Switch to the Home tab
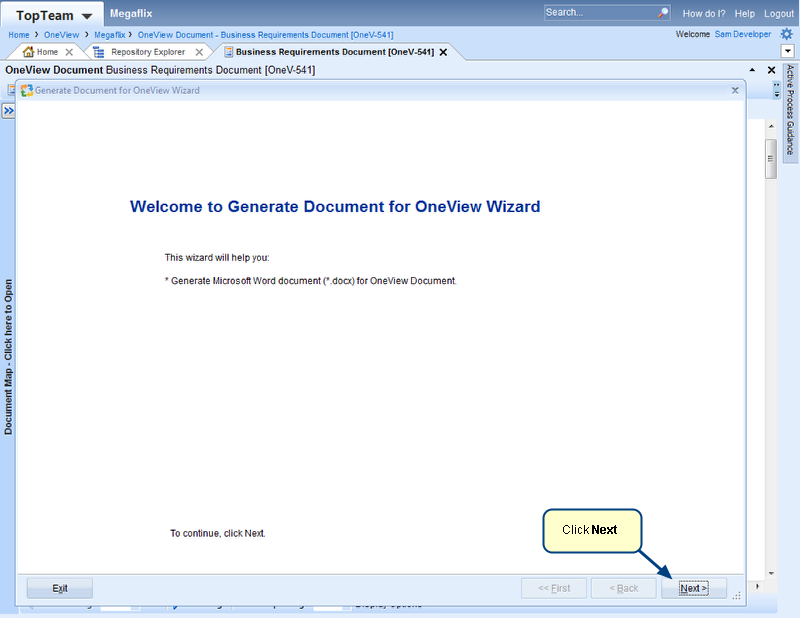Image resolution: width=800 pixels, height=618 pixels. point(47,52)
